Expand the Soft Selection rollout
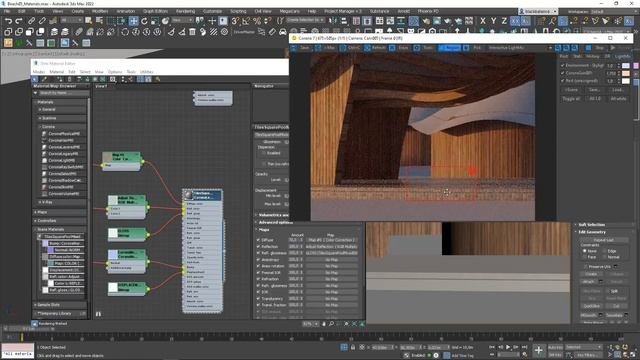The height and width of the screenshot is (360, 640). [605, 225]
